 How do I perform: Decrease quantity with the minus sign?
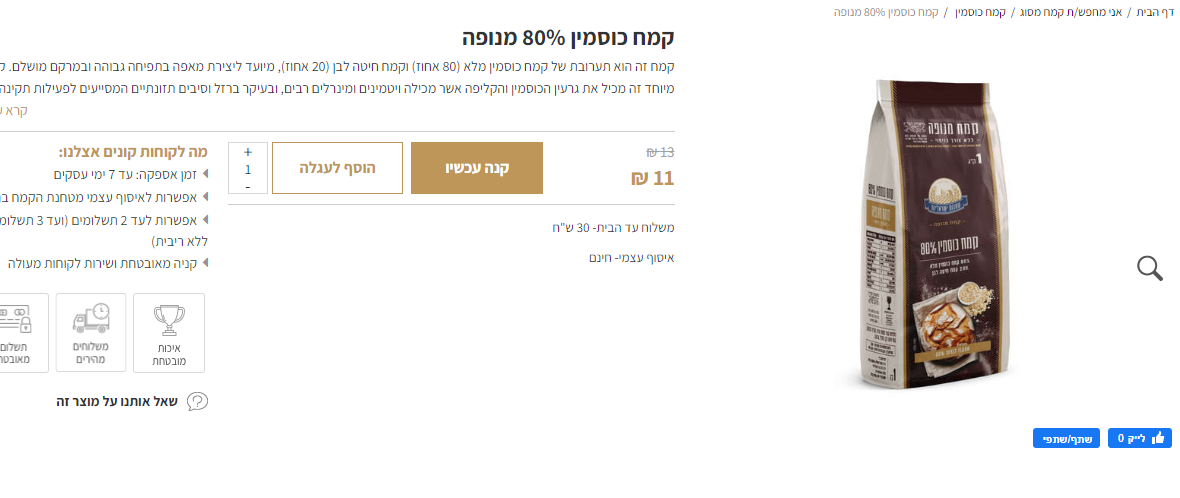[x=248, y=186]
